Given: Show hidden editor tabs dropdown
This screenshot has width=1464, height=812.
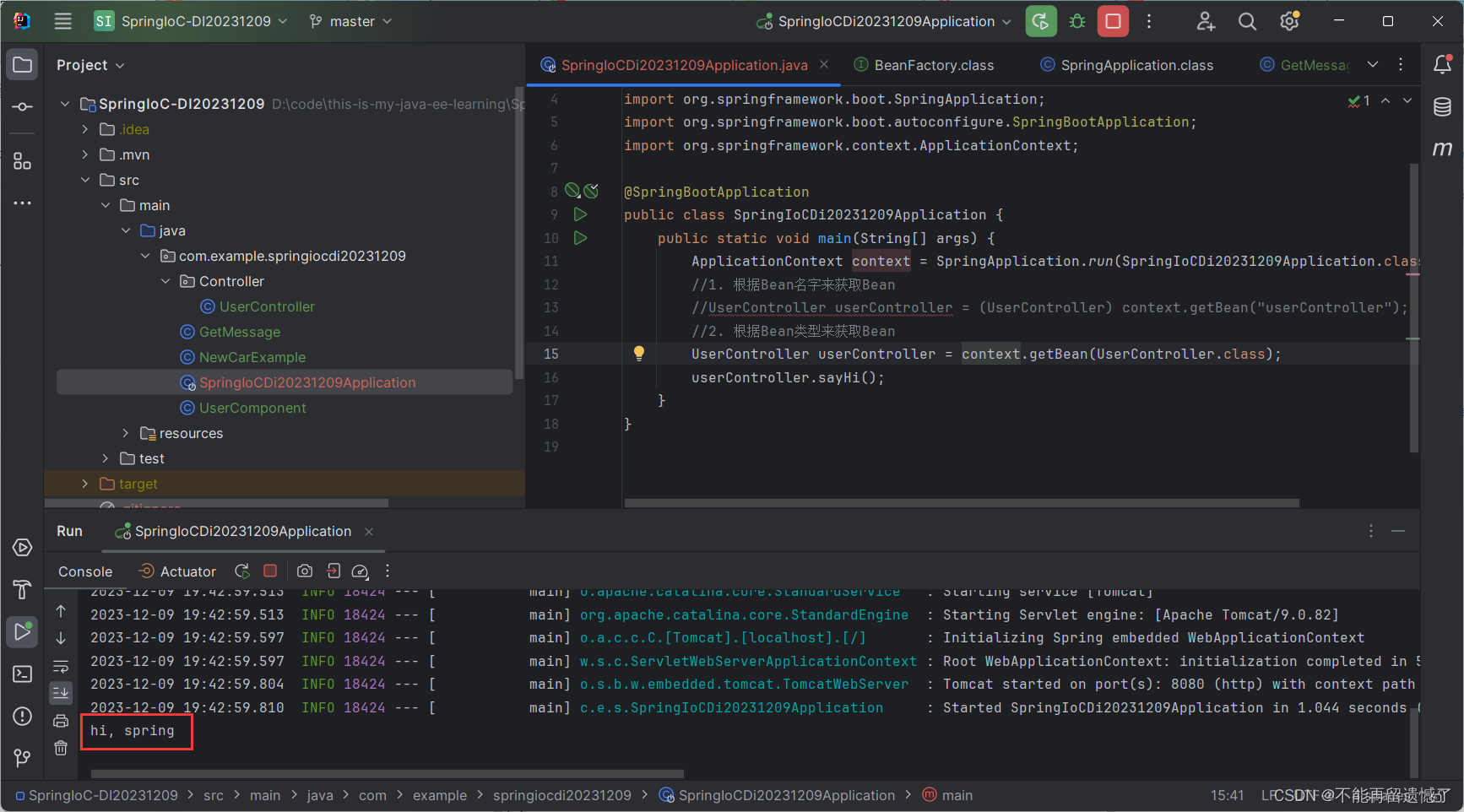Looking at the screenshot, I should point(1373,65).
